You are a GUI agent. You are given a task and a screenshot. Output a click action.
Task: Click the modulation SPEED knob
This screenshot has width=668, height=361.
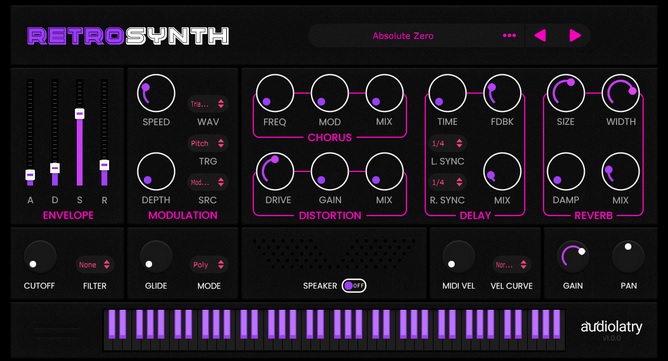point(156,93)
